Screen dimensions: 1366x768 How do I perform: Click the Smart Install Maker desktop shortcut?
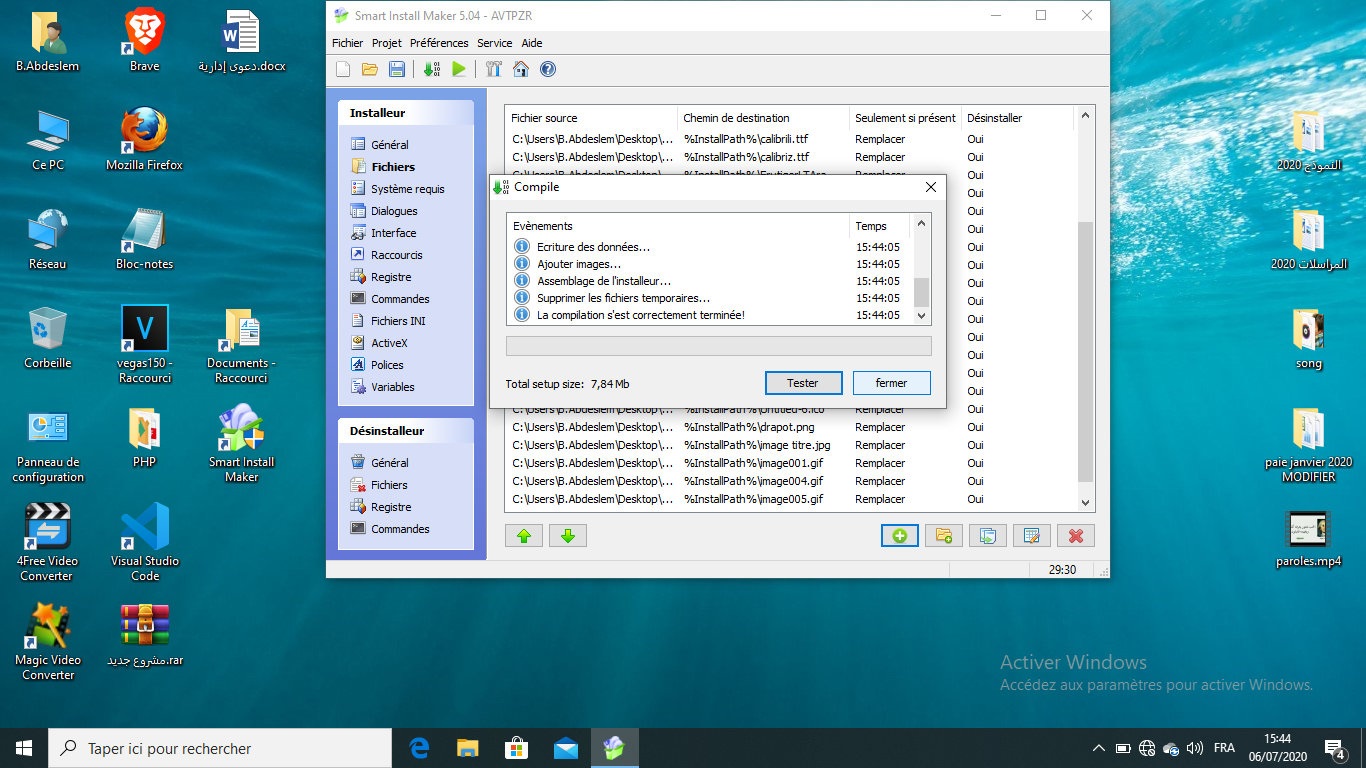pos(241,443)
